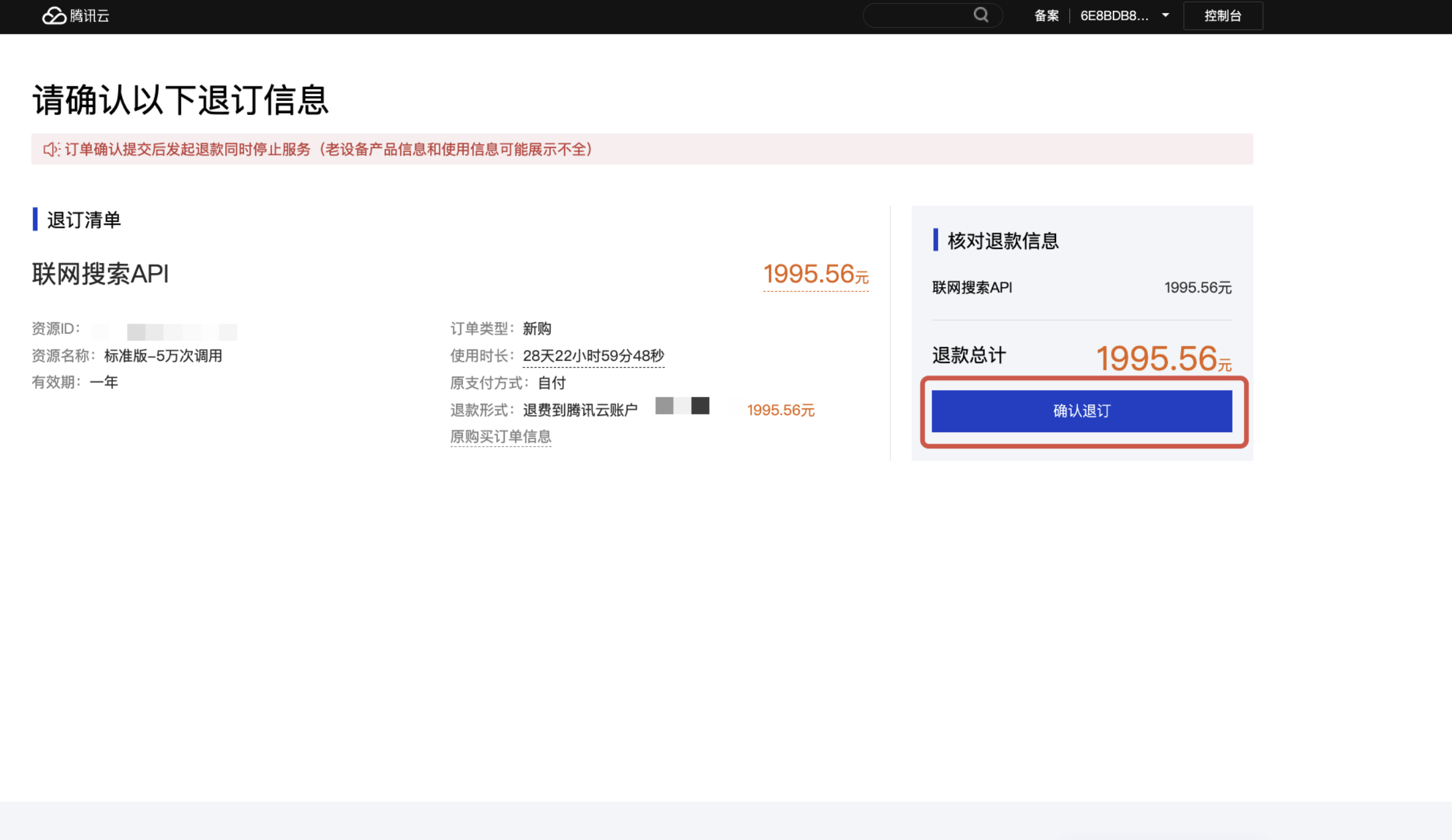Click the large underlined 1995.56元 item price
Viewport: 1452px width, 840px height.
(815, 274)
